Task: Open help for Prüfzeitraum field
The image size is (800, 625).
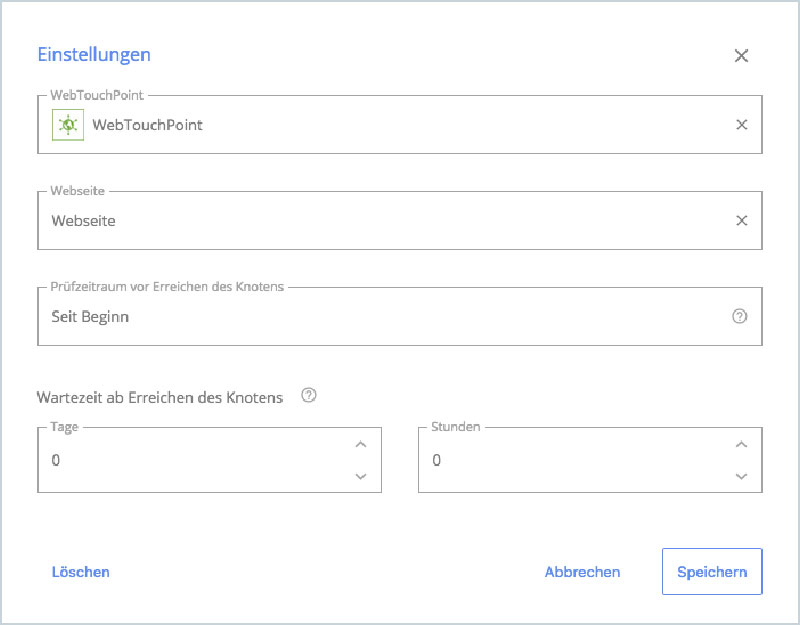Action: (x=739, y=316)
